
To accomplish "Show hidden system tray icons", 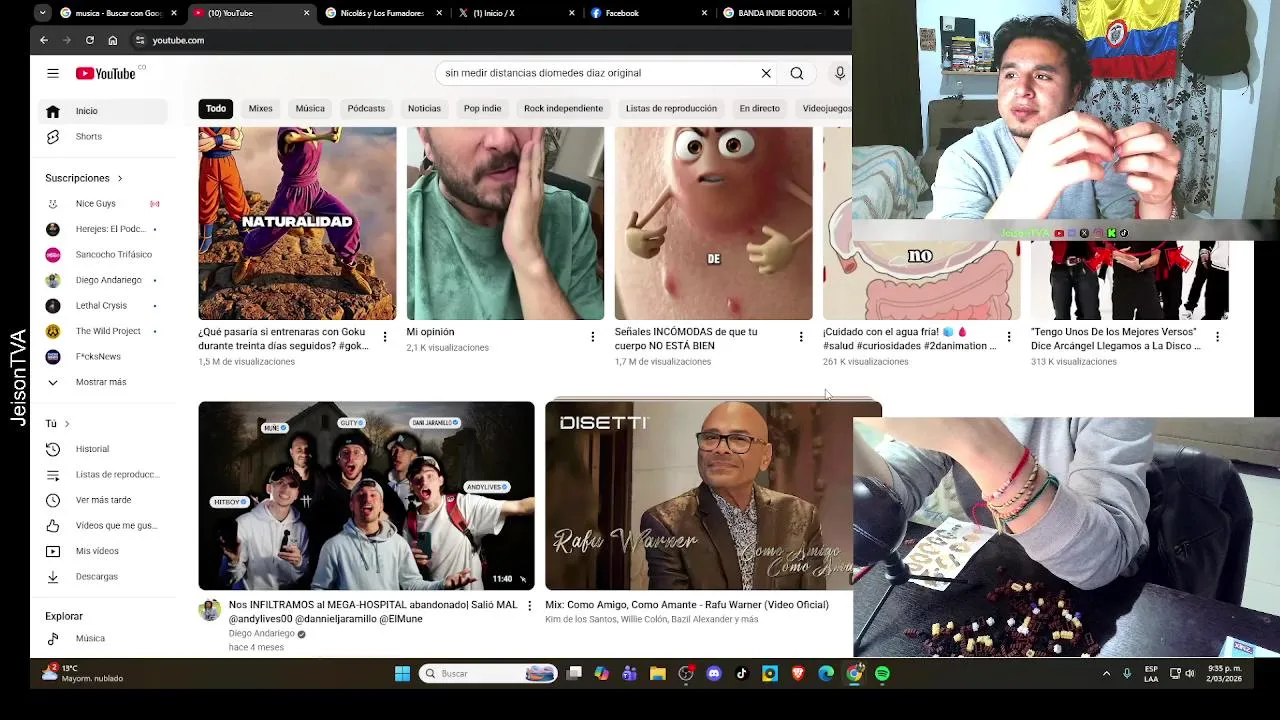I will pyautogui.click(x=1106, y=674).
